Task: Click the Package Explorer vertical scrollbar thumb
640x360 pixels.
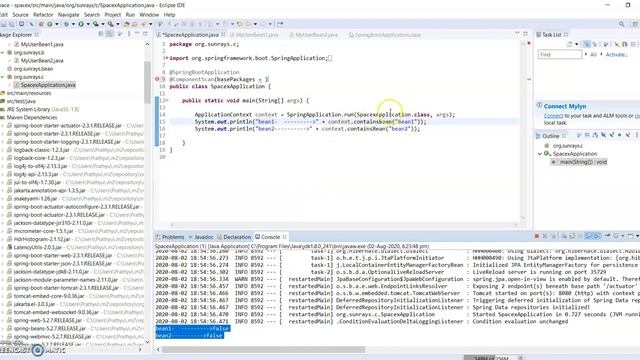Action: (x=147, y=82)
